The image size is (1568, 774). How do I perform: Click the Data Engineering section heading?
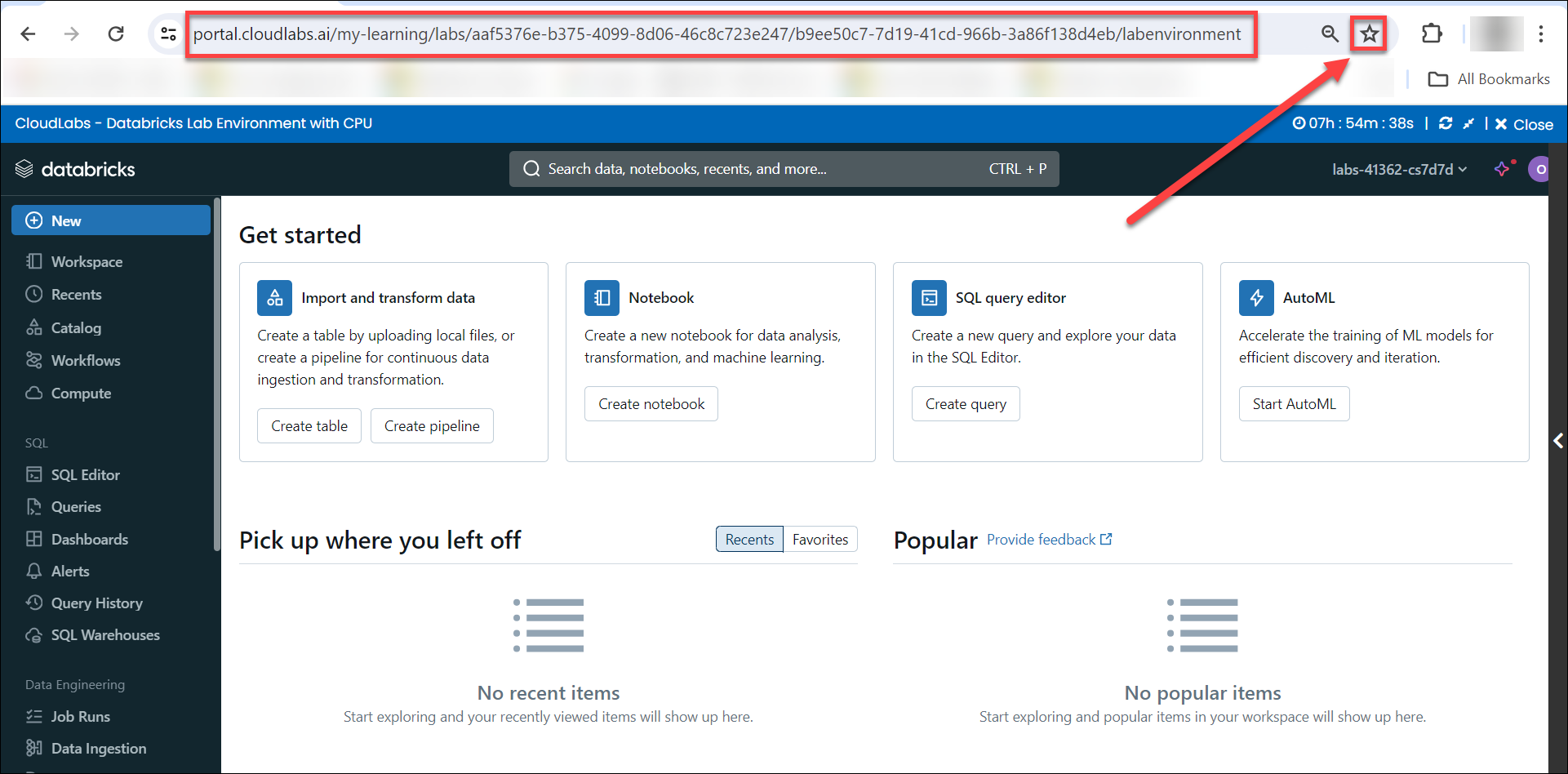(75, 684)
